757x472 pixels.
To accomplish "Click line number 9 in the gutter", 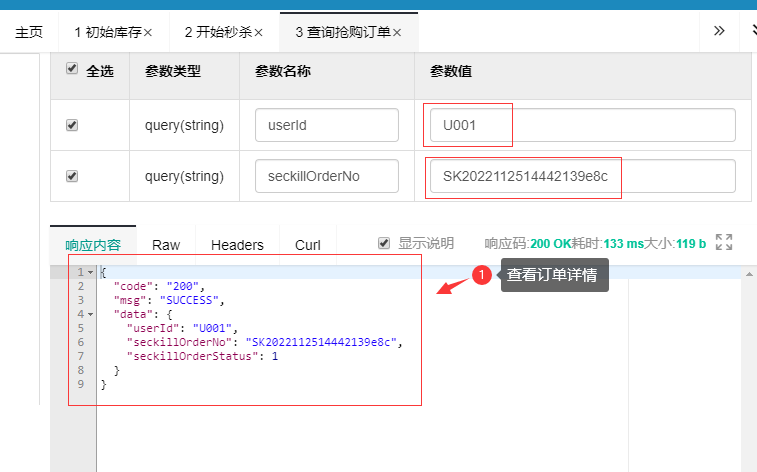I will pyautogui.click(x=81, y=384).
